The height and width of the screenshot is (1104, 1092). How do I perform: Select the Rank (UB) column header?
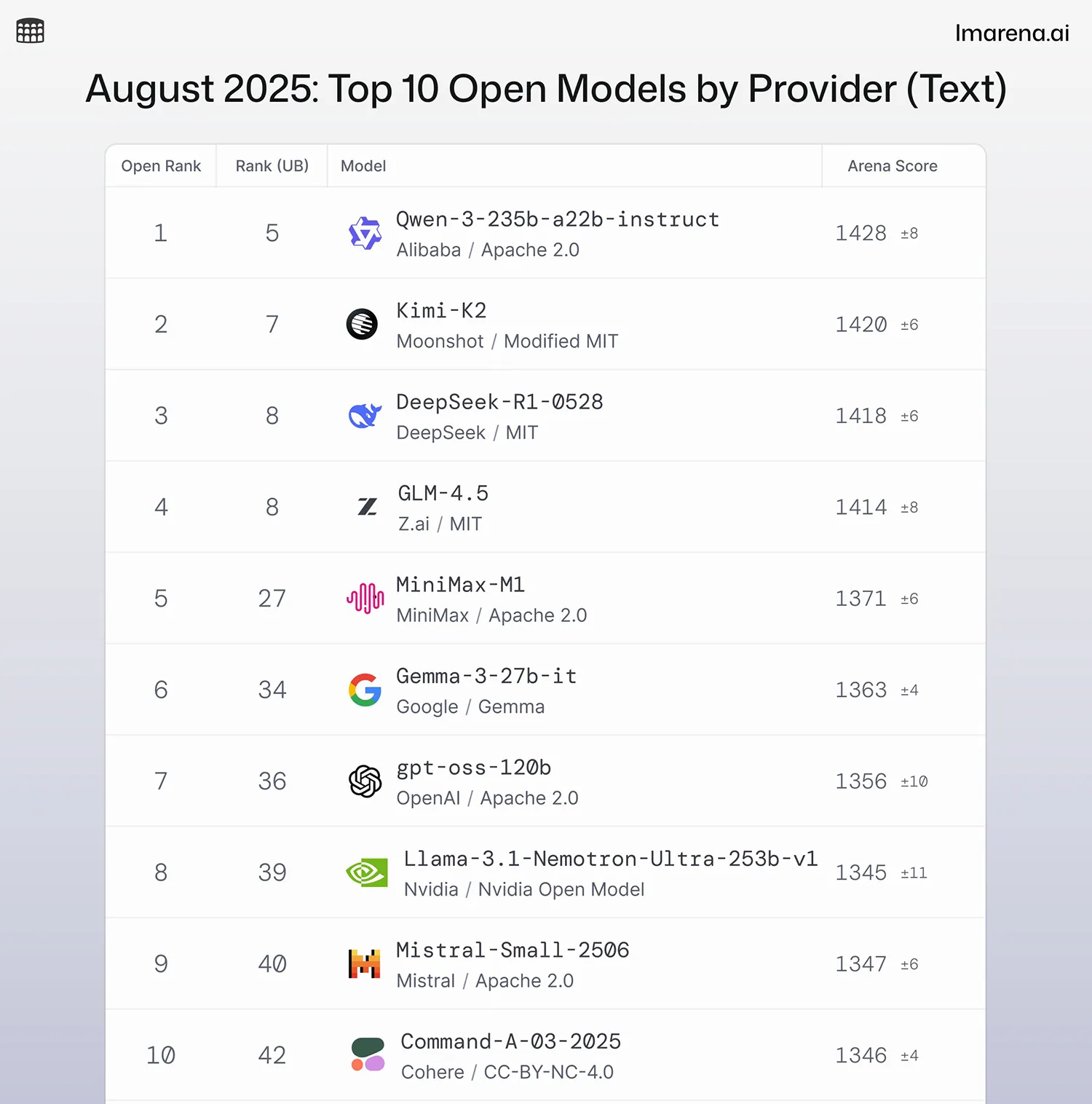coord(272,166)
